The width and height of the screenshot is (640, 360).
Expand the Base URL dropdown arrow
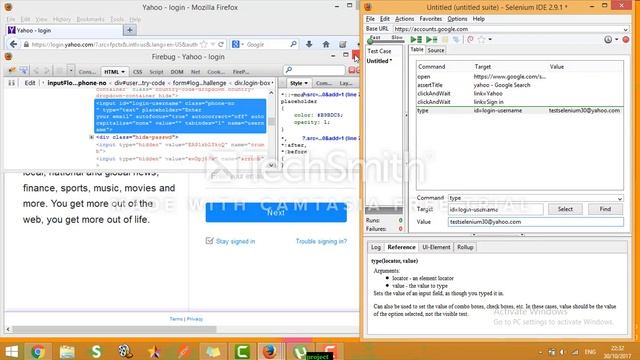point(625,29)
